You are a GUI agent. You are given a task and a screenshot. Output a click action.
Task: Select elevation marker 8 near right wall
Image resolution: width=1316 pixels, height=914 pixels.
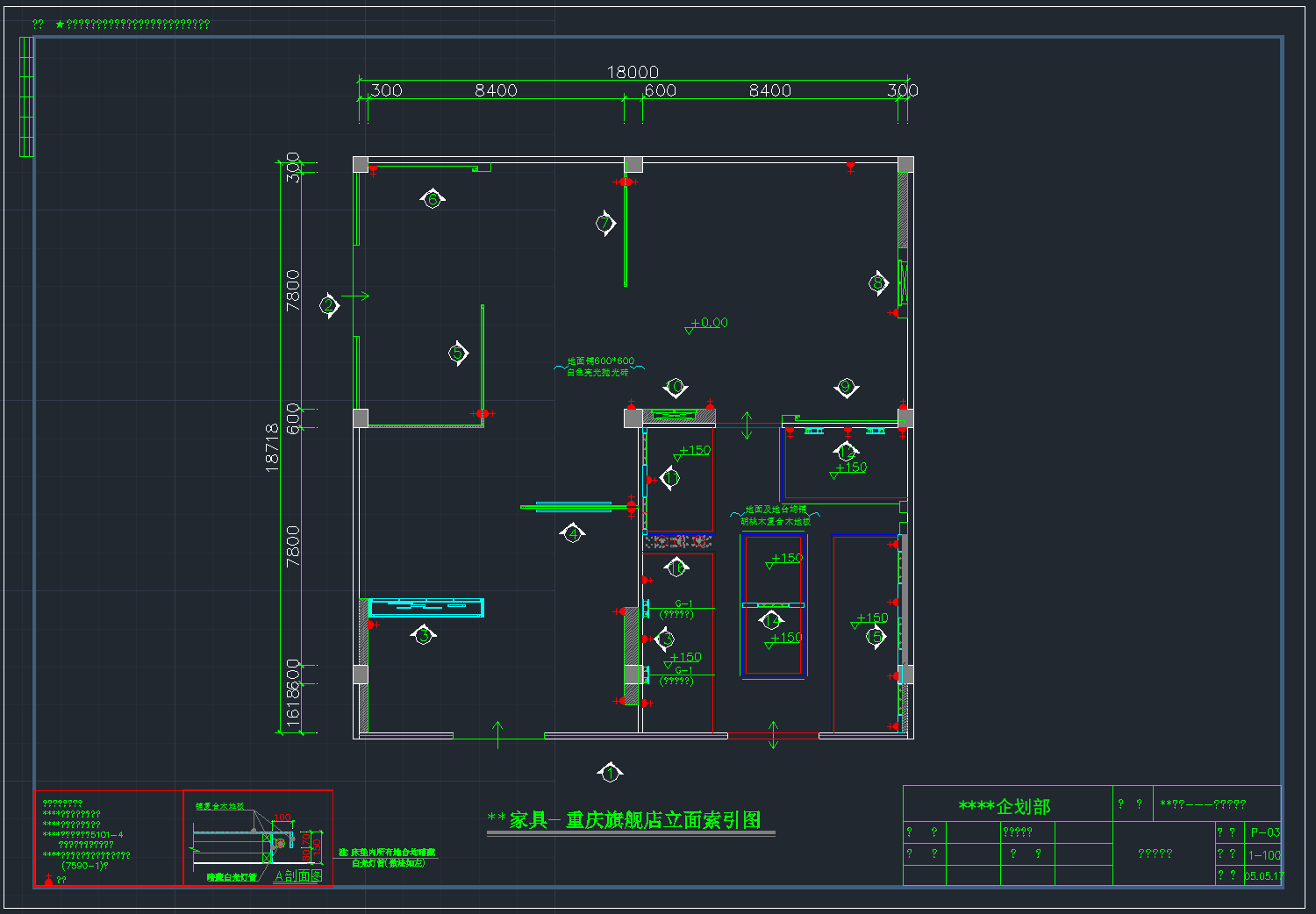pyautogui.click(x=878, y=282)
